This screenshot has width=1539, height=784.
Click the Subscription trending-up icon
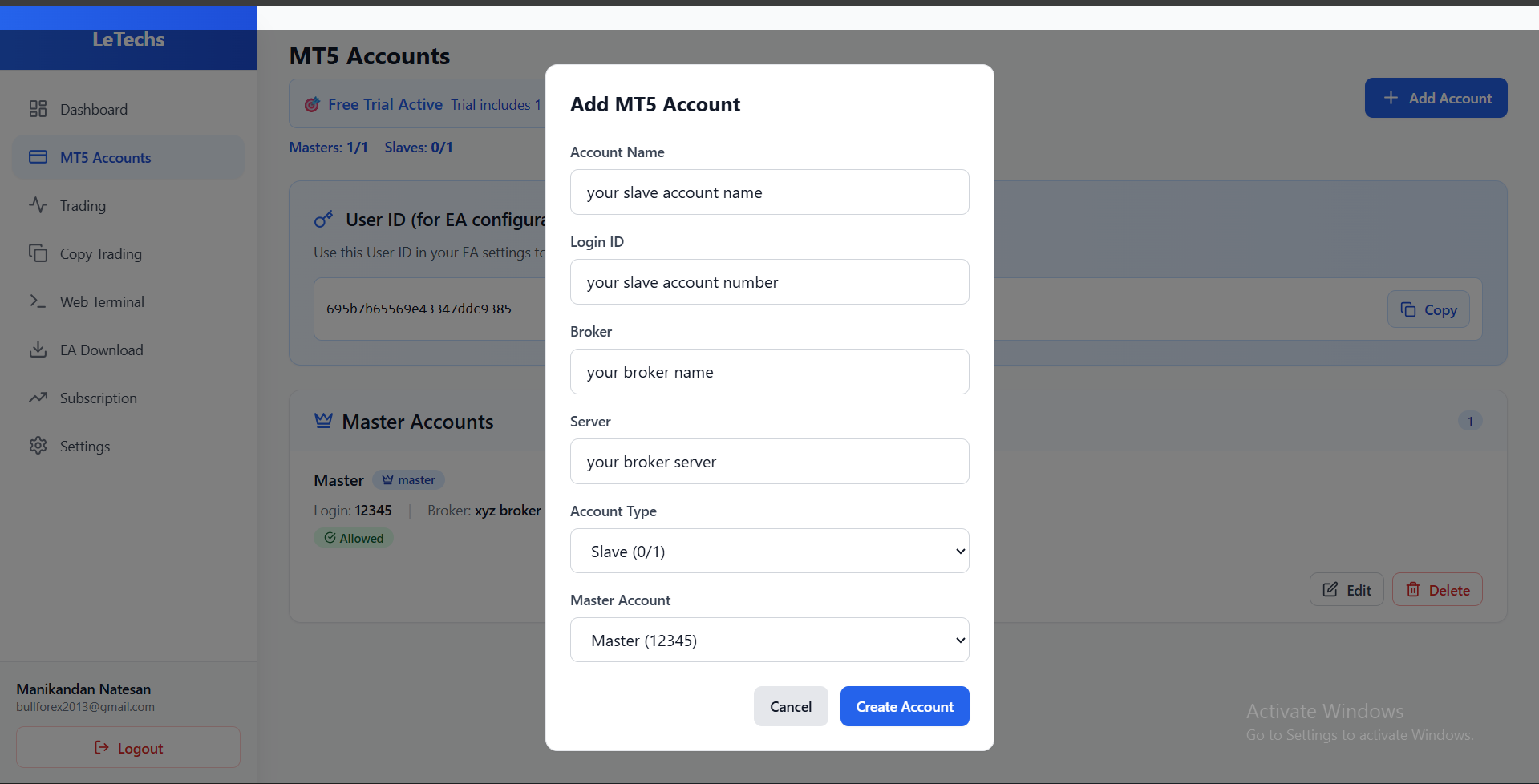38,398
